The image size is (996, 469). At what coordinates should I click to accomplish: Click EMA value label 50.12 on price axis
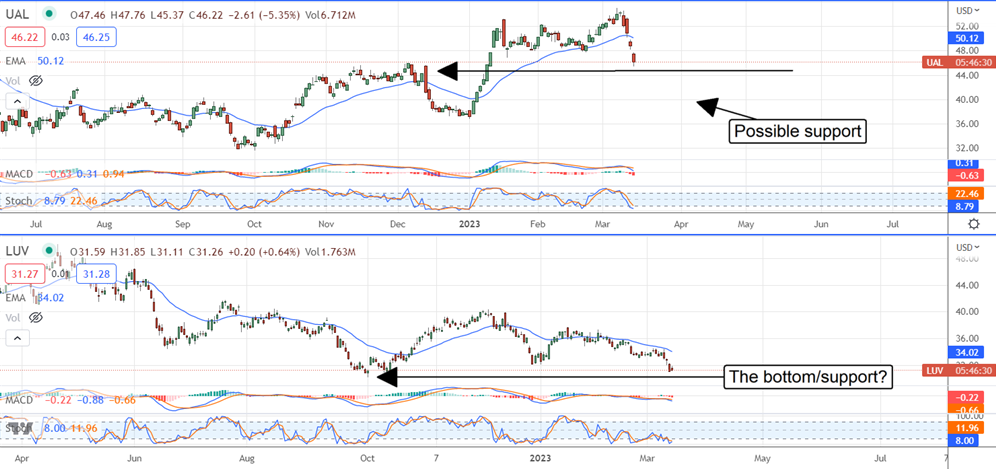pyautogui.click(x=965, y=39)
